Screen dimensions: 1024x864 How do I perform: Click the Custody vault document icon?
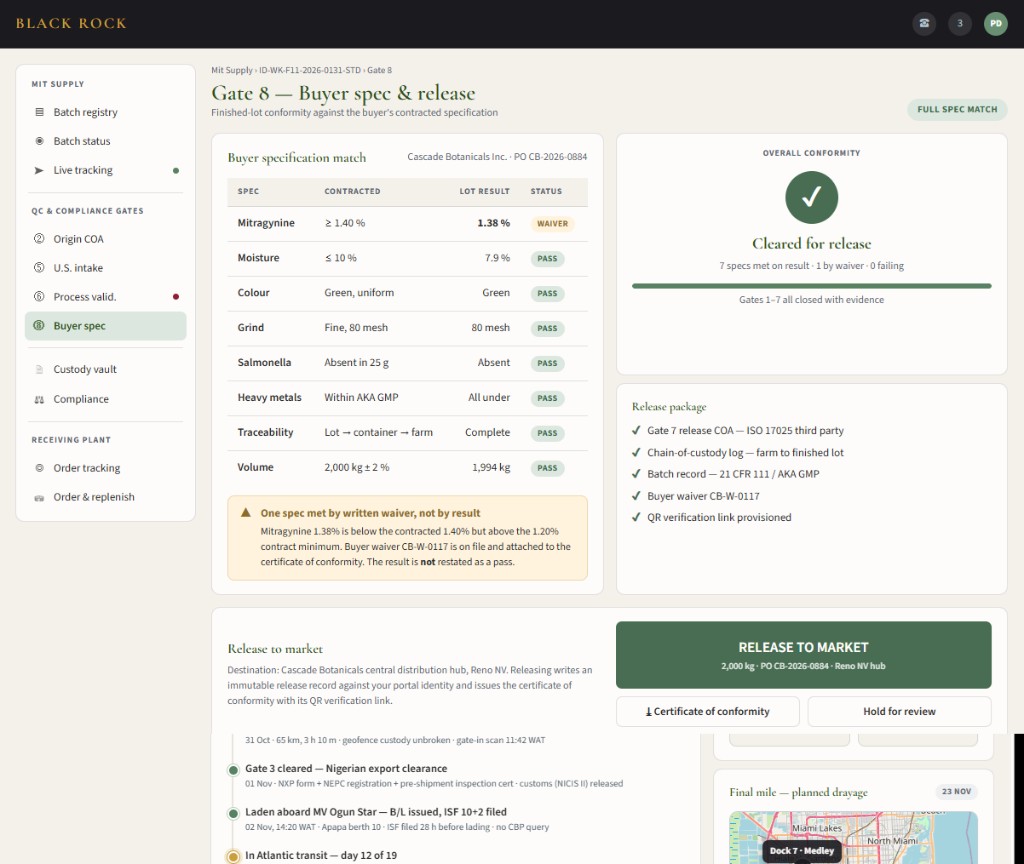point(39,370)
